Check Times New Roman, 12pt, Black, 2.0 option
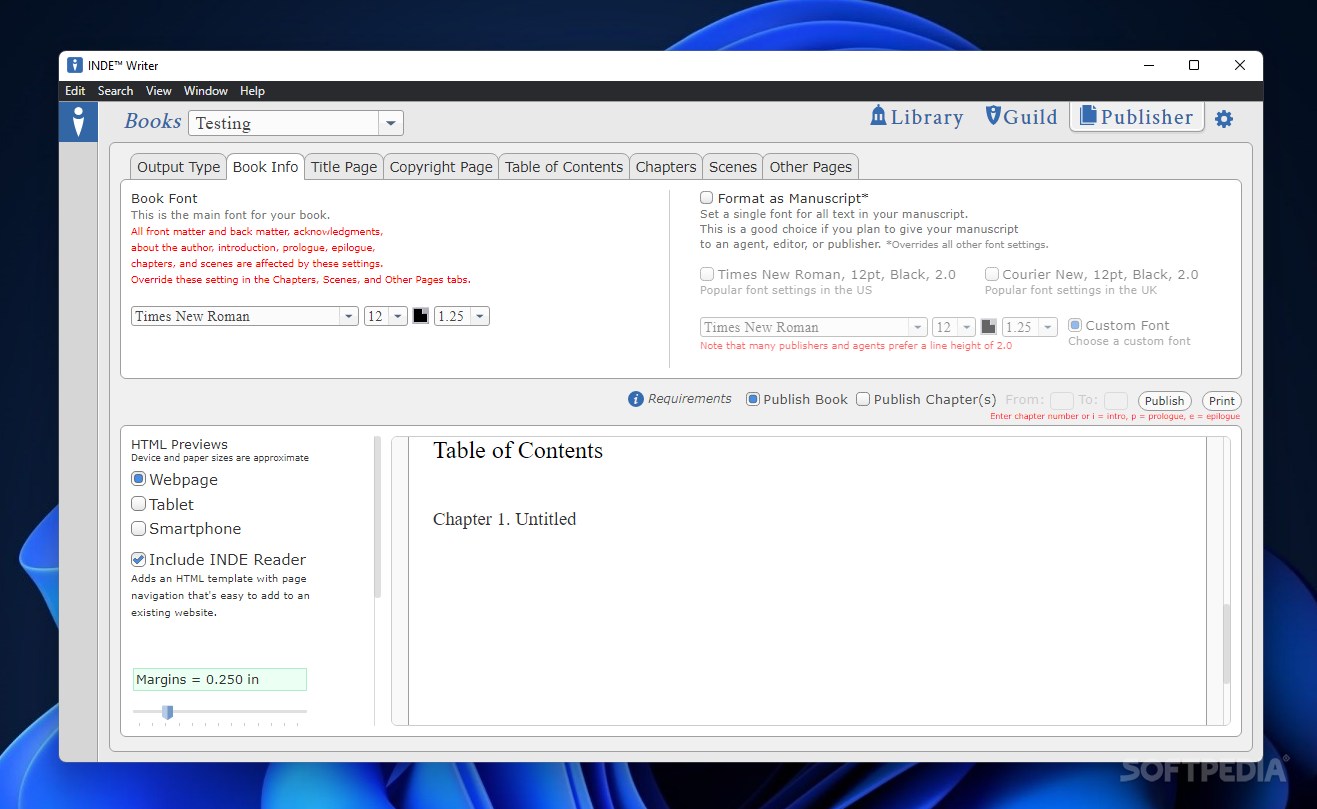The image size is (1317, 809). coord(707,274)
